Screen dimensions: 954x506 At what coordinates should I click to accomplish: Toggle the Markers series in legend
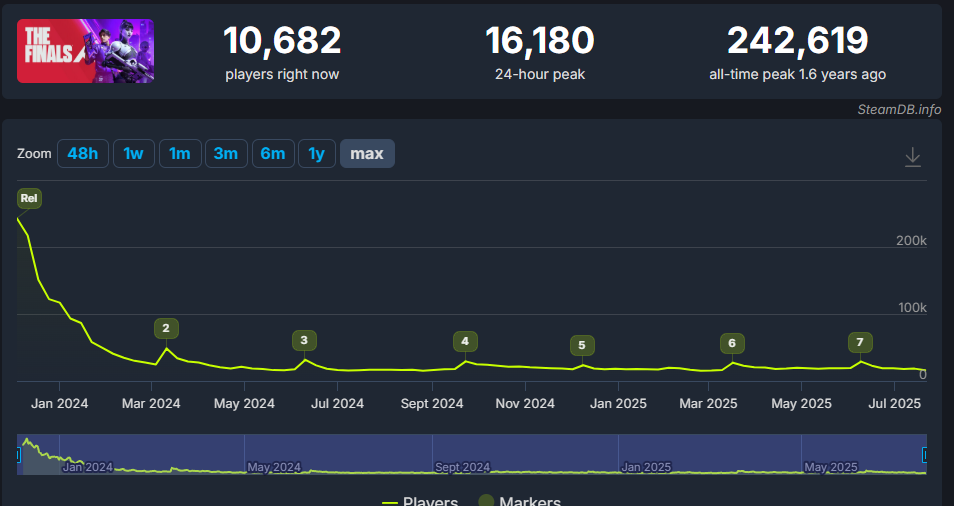tap(520, 502)
